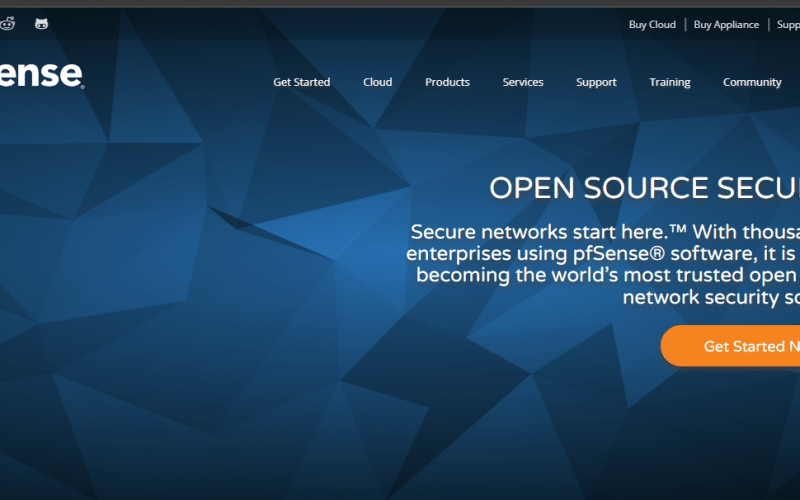Viewport: 800px width, 500px height.
Task: Open the Reddit social icon link
Action: click(x=7, y=24)
